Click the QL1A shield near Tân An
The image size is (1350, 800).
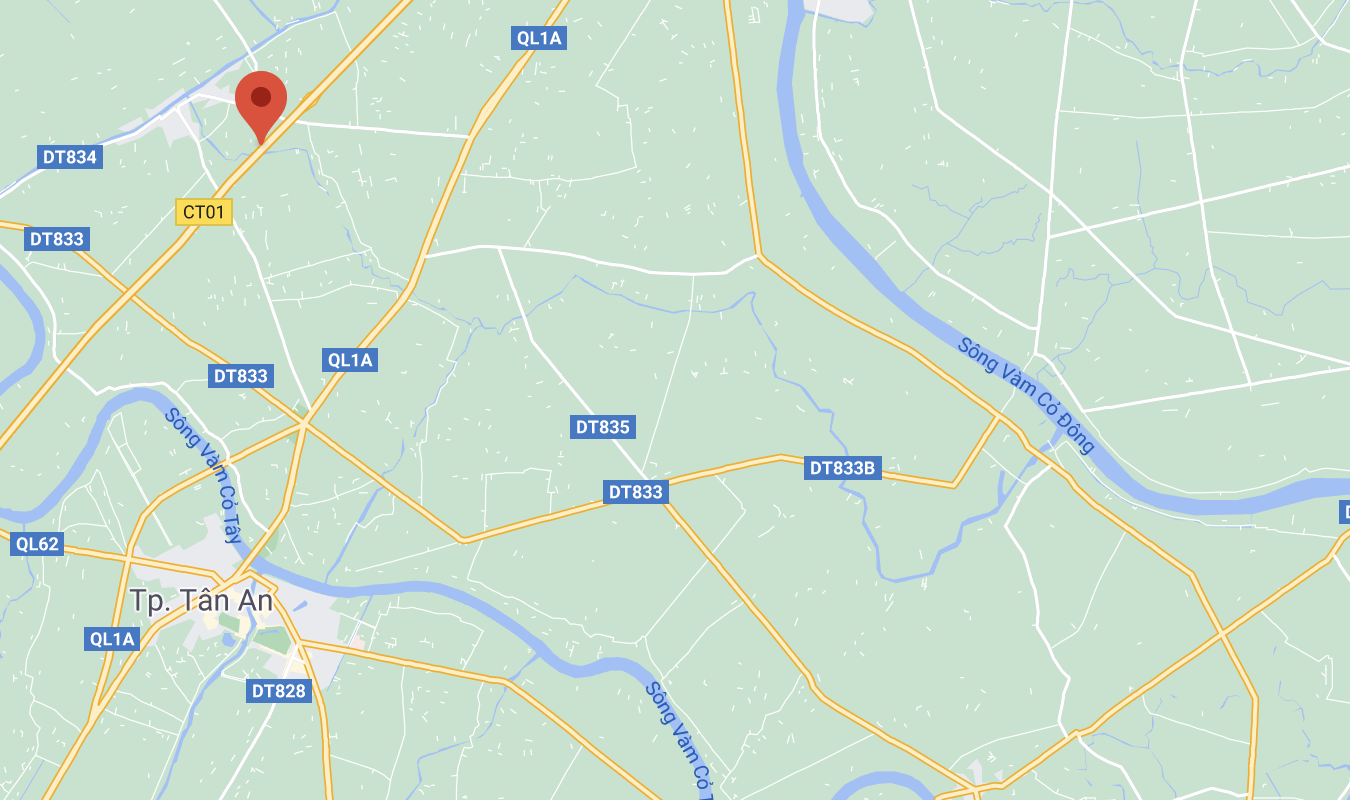pos(112,639)
